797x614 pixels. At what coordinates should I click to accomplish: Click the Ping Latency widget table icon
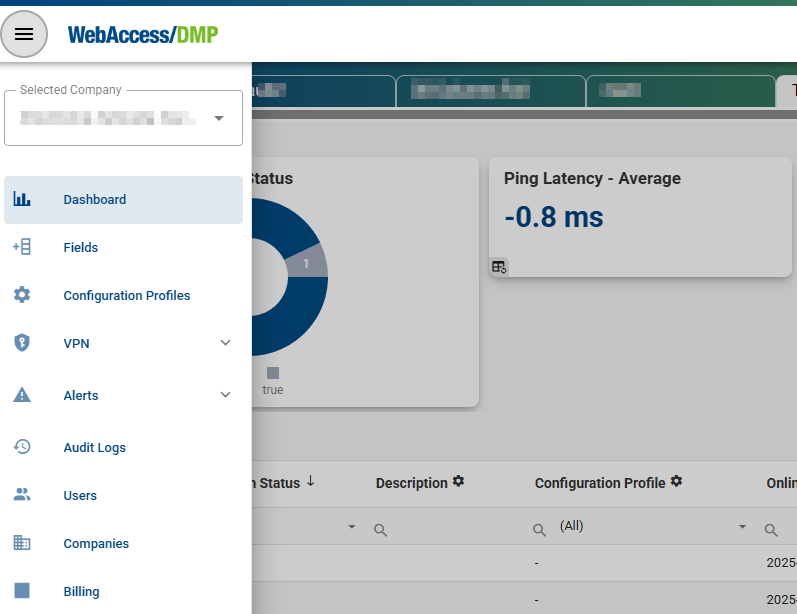499,266
